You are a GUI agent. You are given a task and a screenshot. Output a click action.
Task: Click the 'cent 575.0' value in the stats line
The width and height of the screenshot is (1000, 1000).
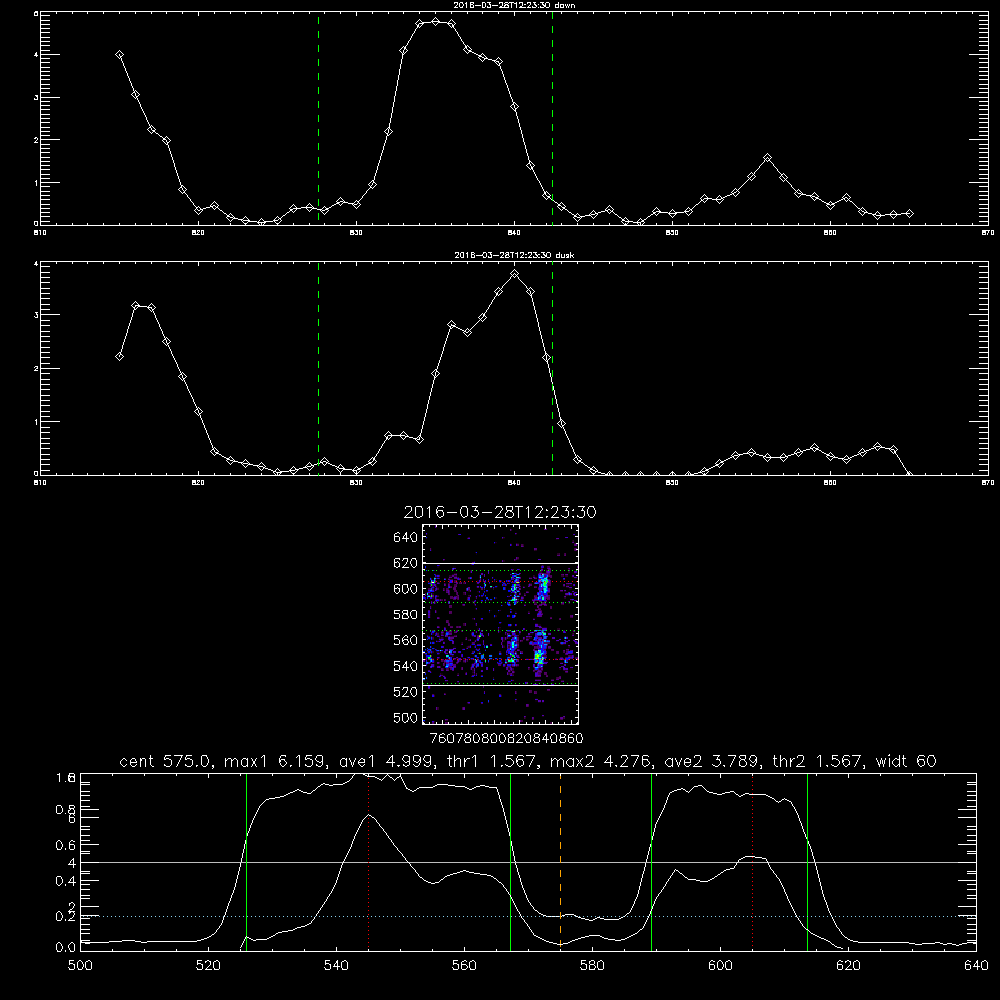point(166,761)
